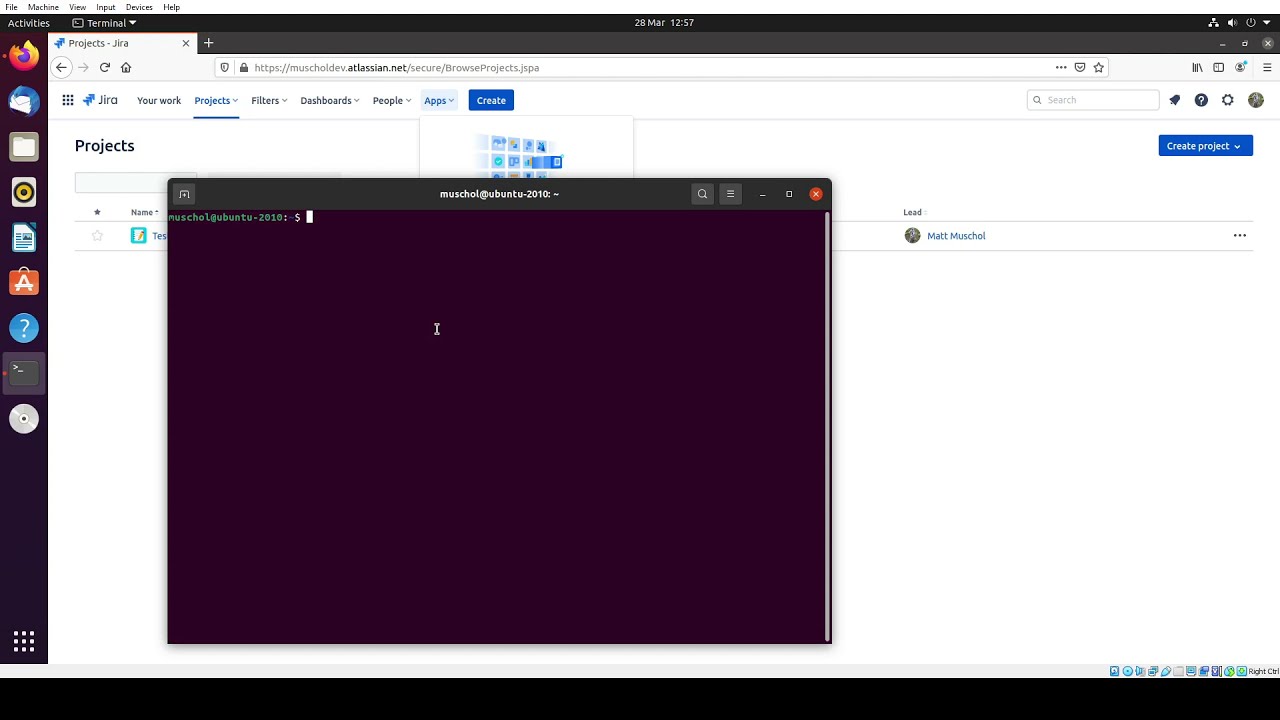The width and height of the screenshot is (1280, 720).
Task: Open new tab in Terminal window
Action: [x=184, y=194]
